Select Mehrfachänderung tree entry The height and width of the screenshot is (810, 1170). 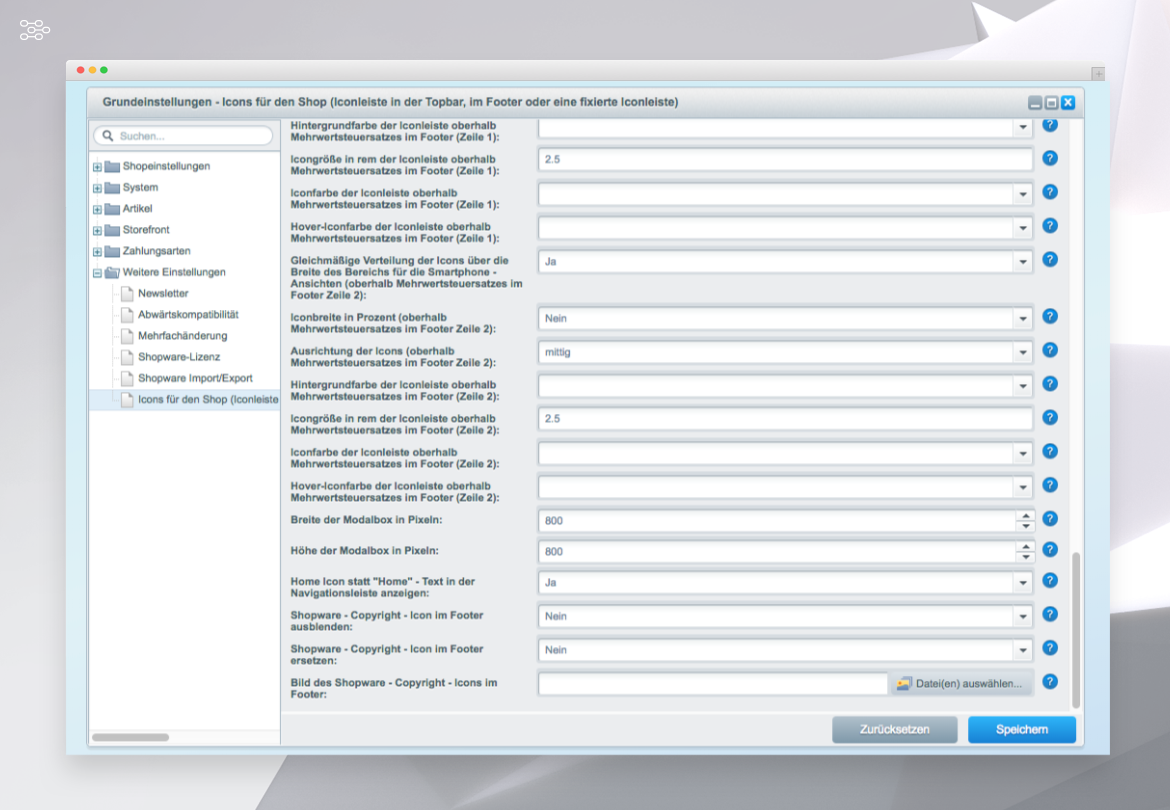click(182, 336)
